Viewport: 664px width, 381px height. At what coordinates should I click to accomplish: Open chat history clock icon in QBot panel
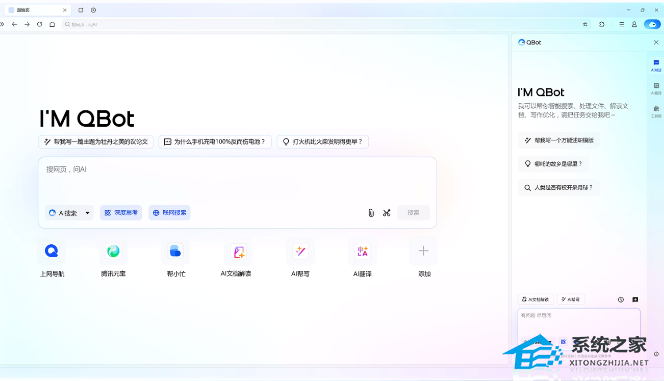(621, 299)
